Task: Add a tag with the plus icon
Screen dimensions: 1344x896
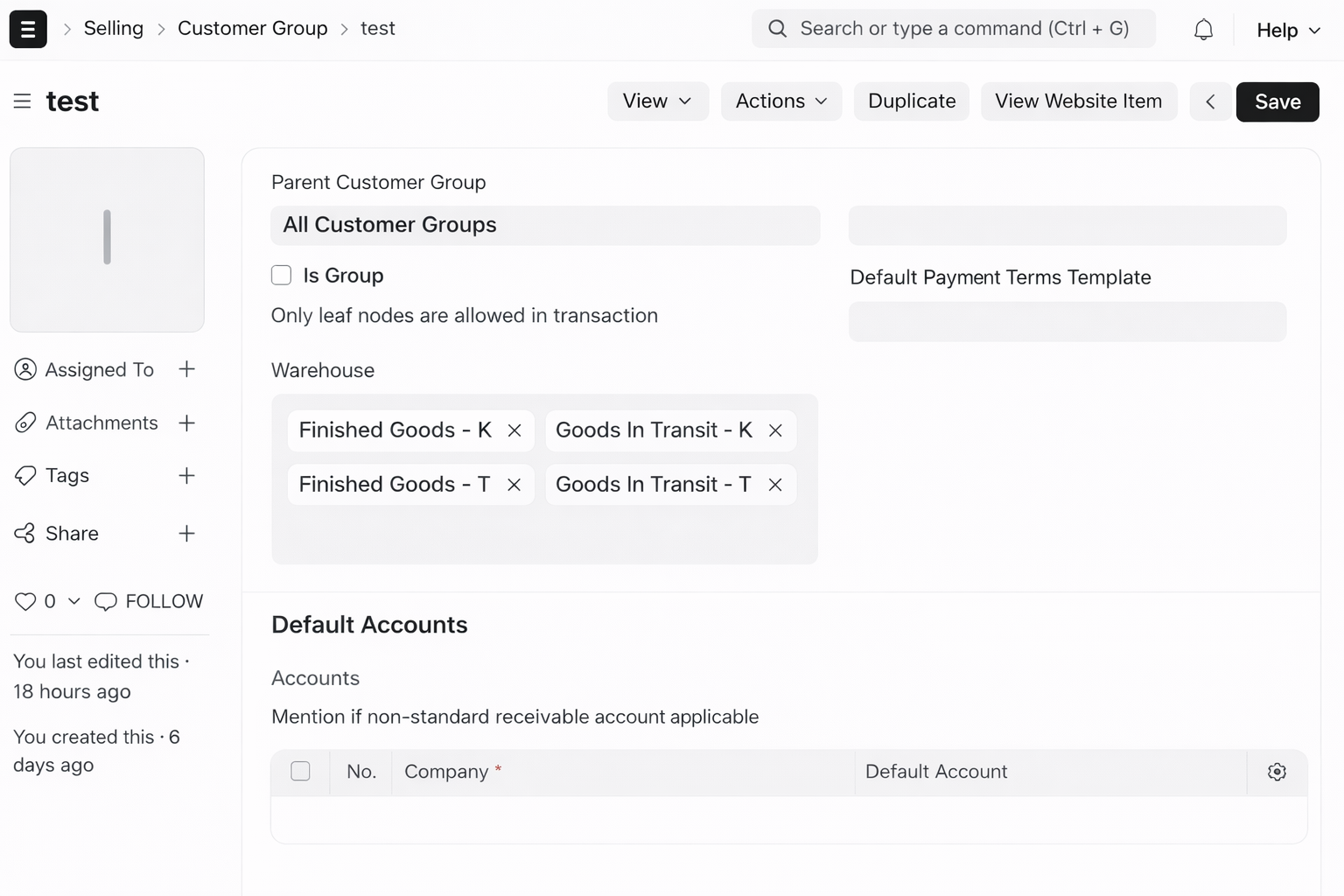Action: click(x=186, y=475)
